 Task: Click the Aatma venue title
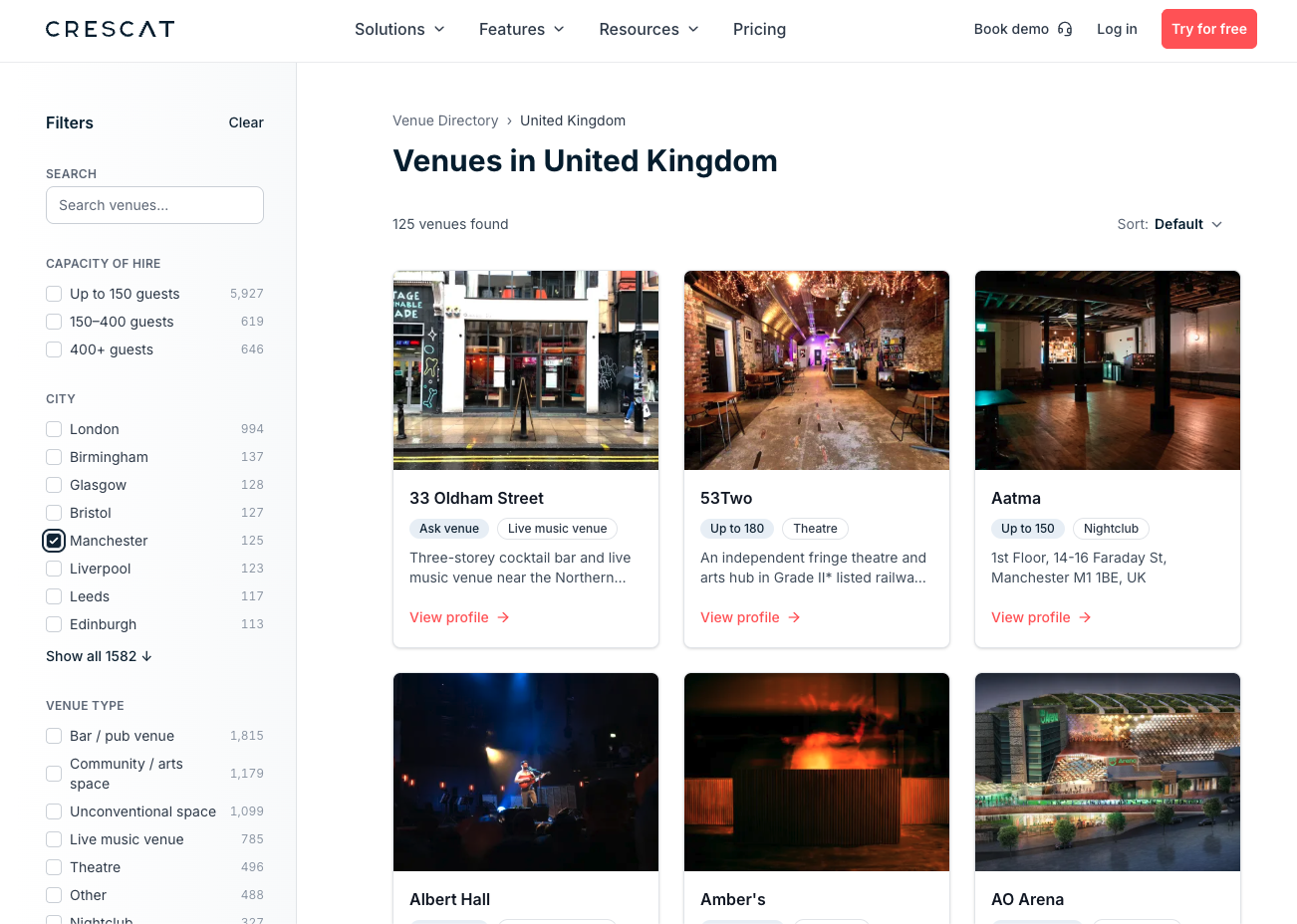[1016, 498]
